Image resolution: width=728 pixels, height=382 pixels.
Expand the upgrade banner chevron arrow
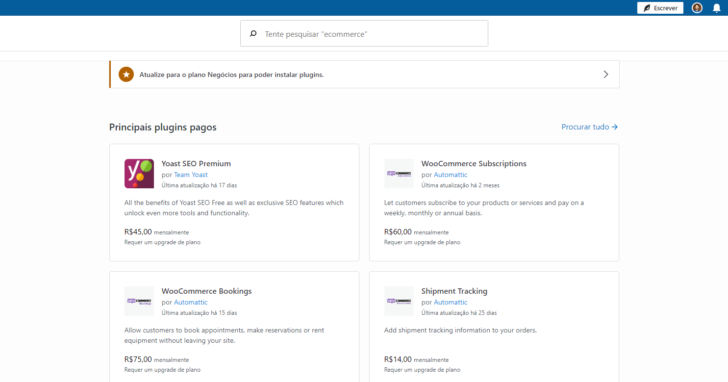[x=605, y=74]
